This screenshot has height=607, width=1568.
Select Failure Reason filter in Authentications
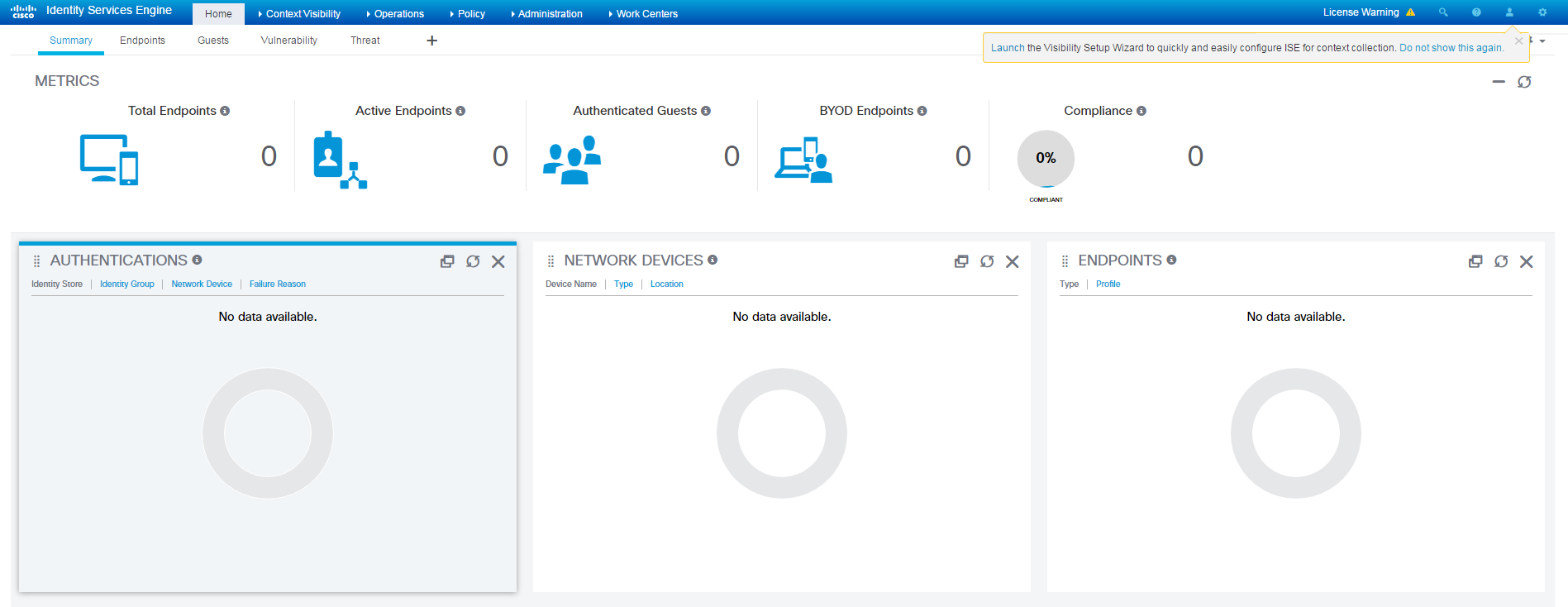click(278, 284)
